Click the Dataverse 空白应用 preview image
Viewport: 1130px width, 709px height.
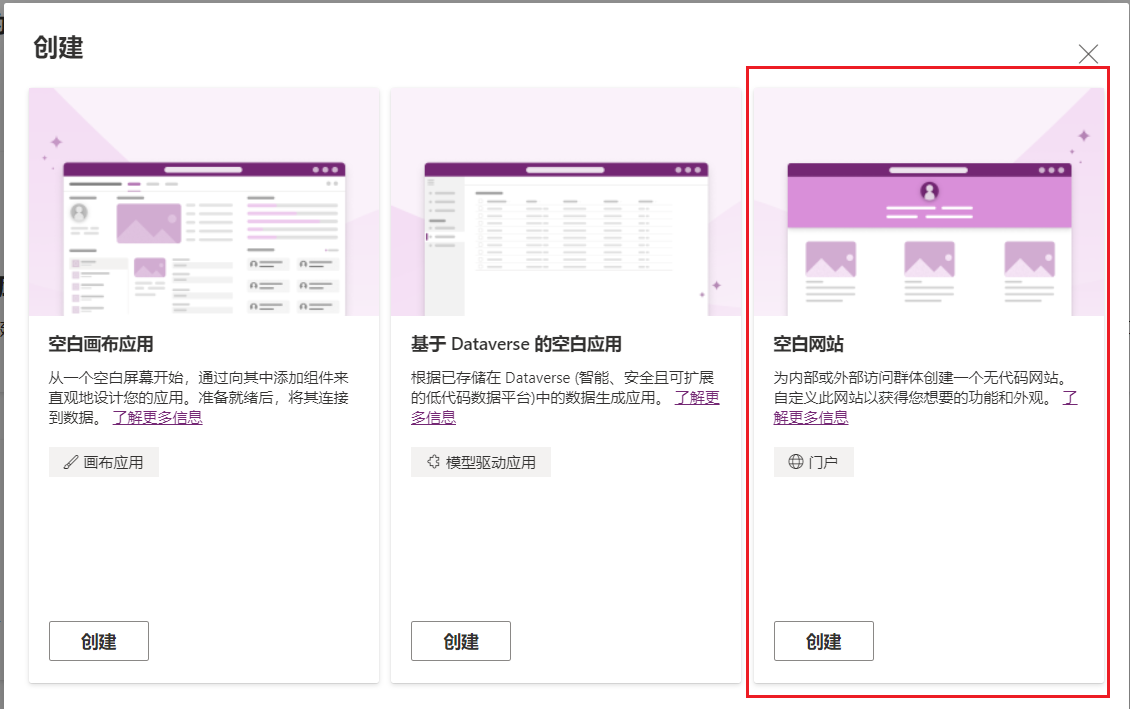tap(566, 202)
